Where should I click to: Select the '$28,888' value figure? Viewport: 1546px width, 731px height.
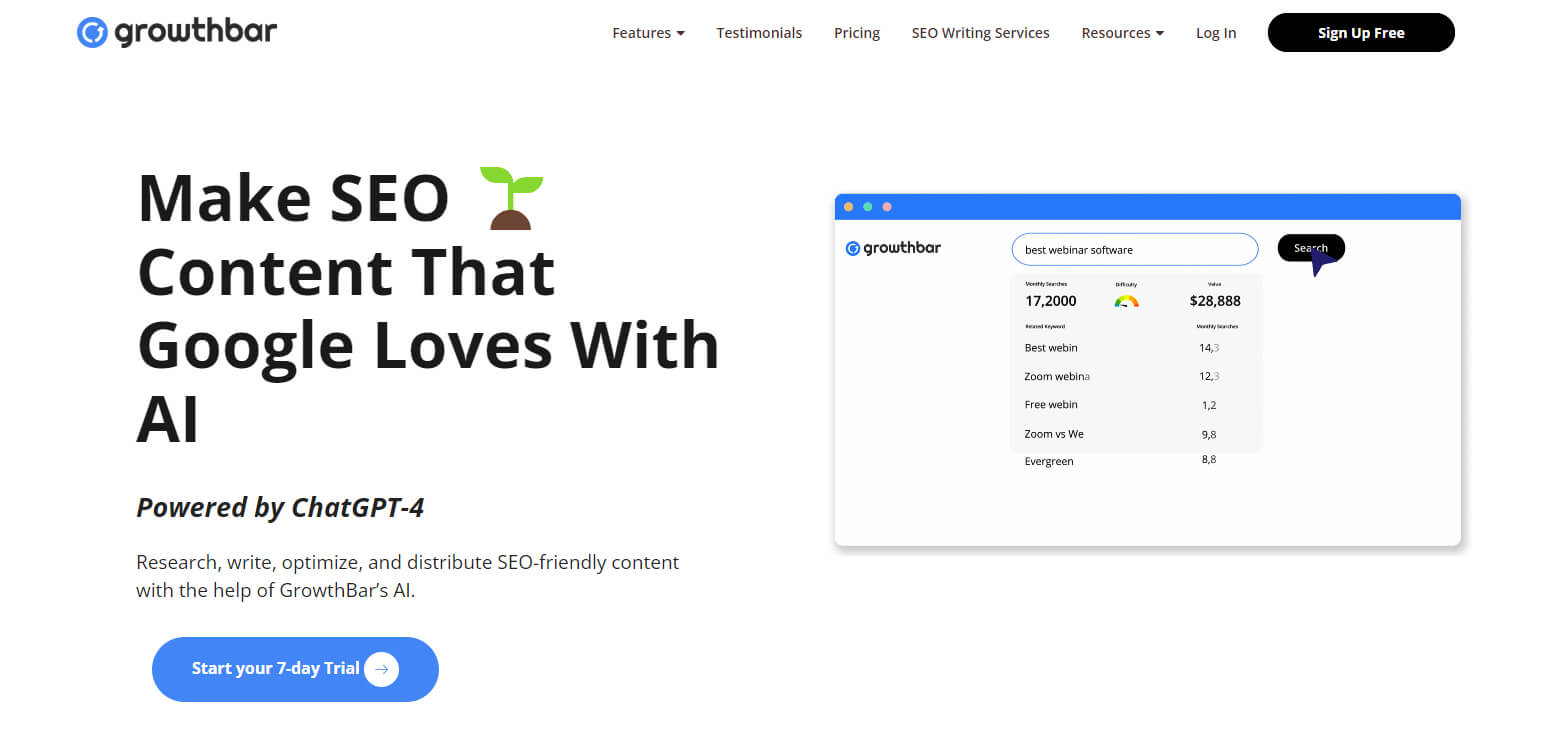click(x=1215, y=301)
